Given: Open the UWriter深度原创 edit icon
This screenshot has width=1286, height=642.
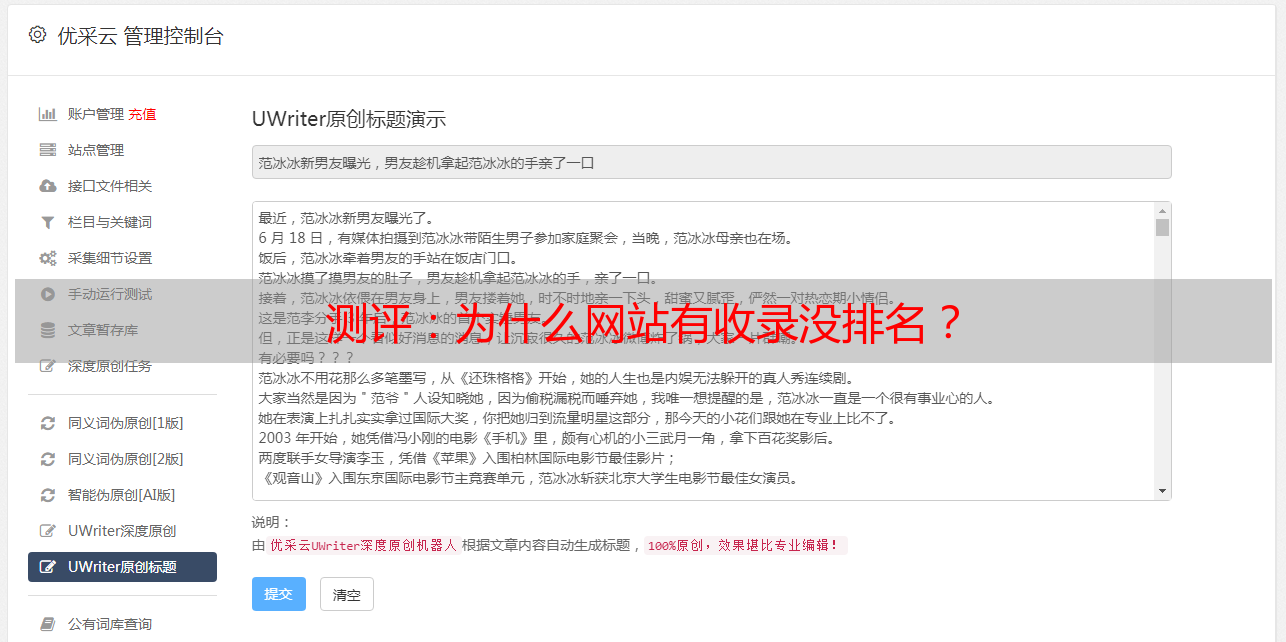Looking at the screenshot, I should 47,531.
